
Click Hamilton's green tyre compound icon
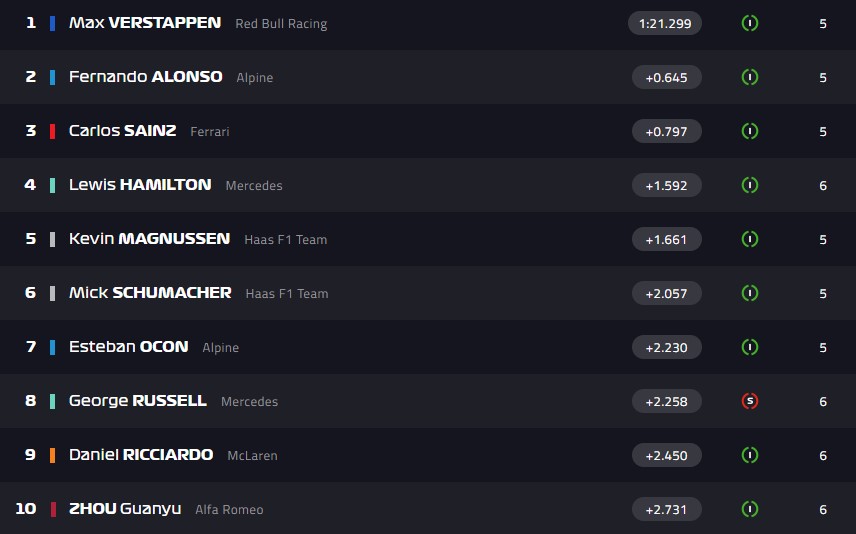point(749,185)
